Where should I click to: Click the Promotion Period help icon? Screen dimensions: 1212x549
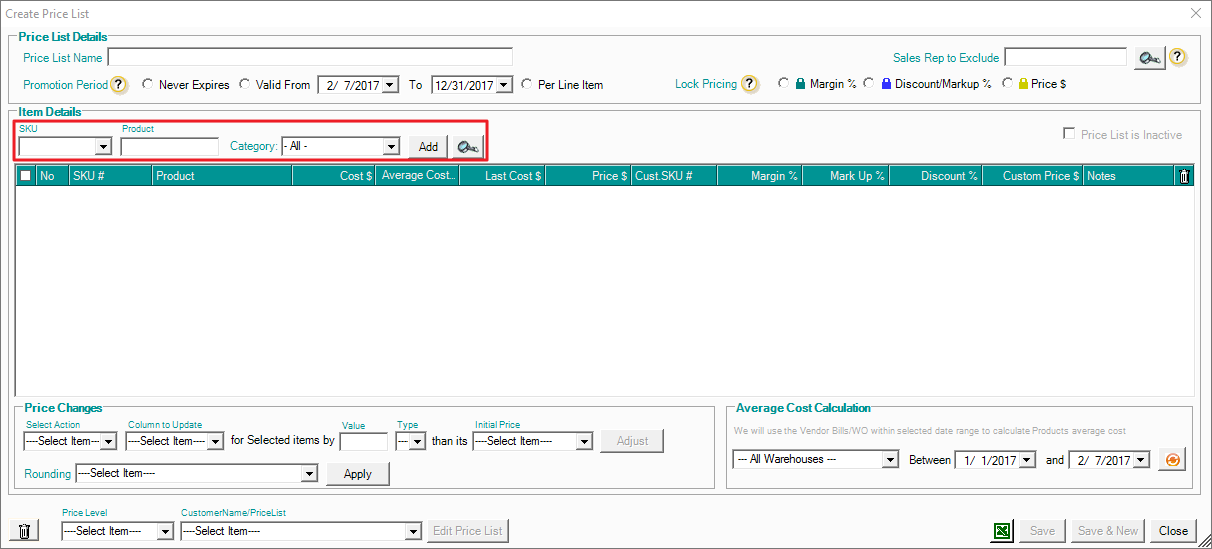coord(119,85)
